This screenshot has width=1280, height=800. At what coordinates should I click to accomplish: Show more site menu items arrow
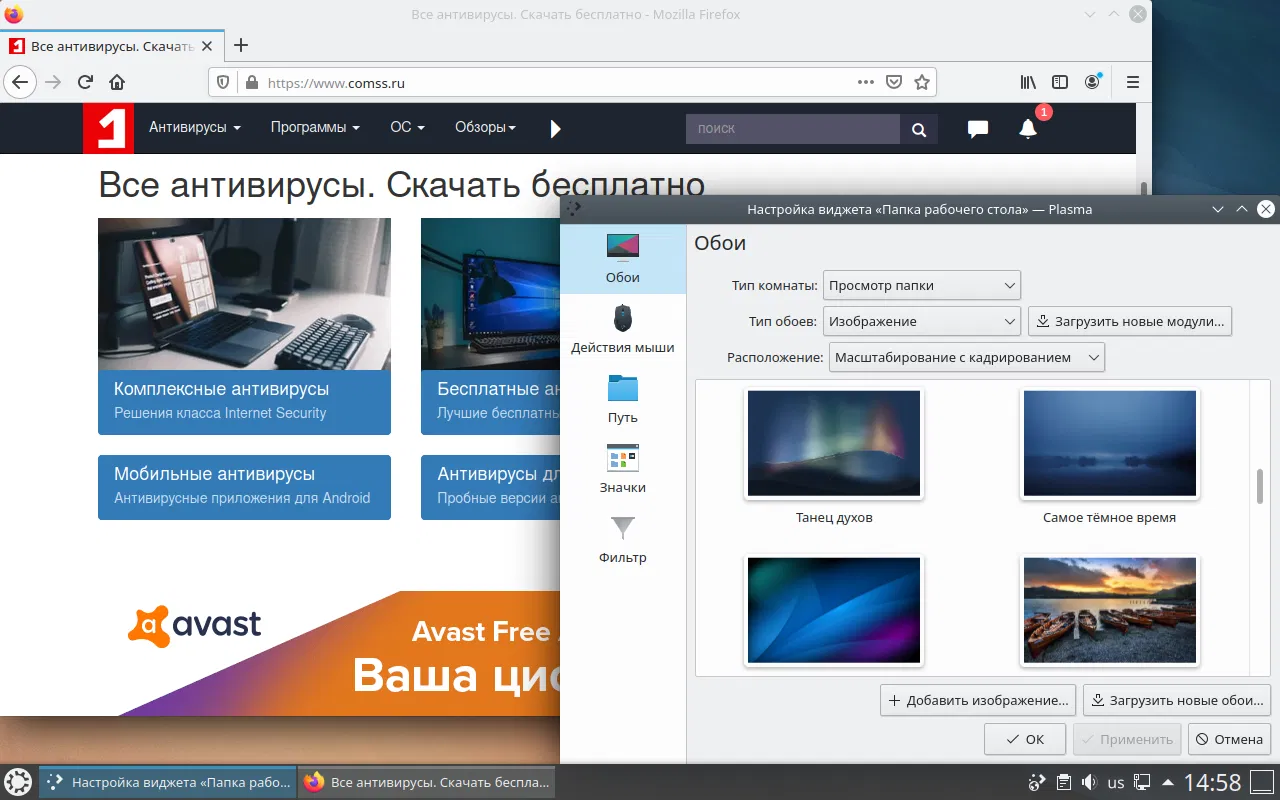click(556, 128)
